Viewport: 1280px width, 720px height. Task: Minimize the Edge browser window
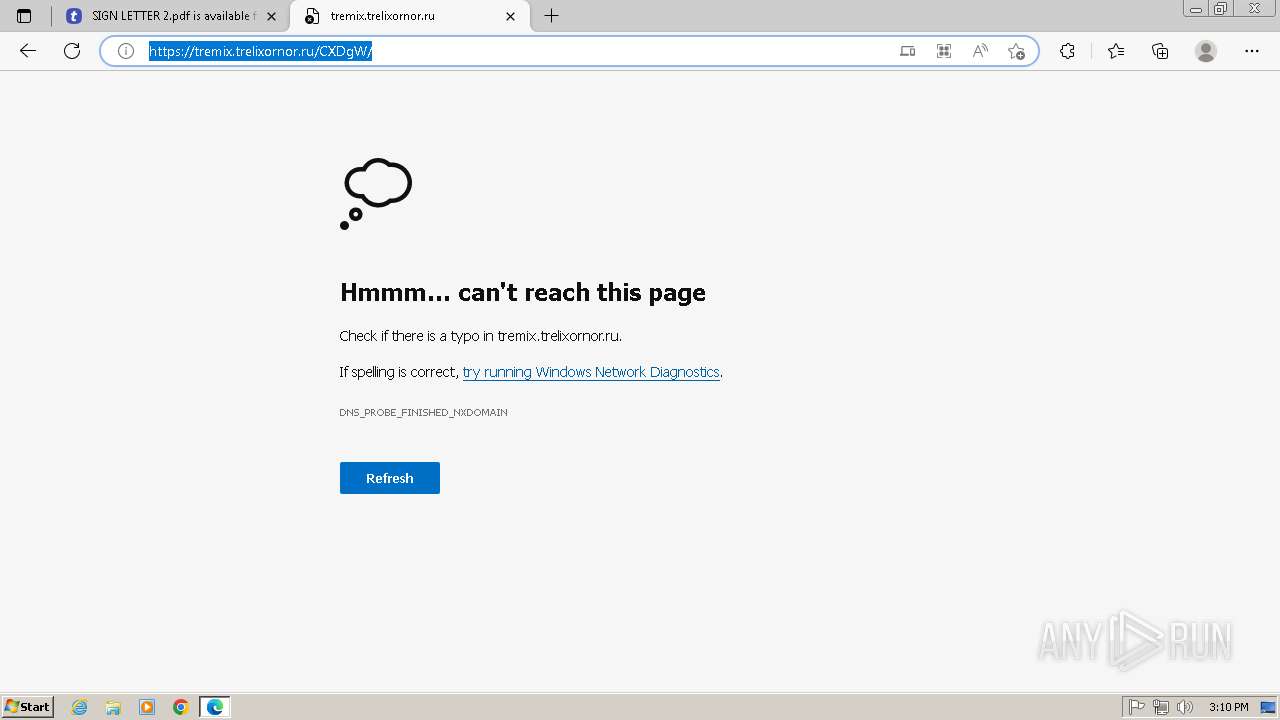(1195, 9)
